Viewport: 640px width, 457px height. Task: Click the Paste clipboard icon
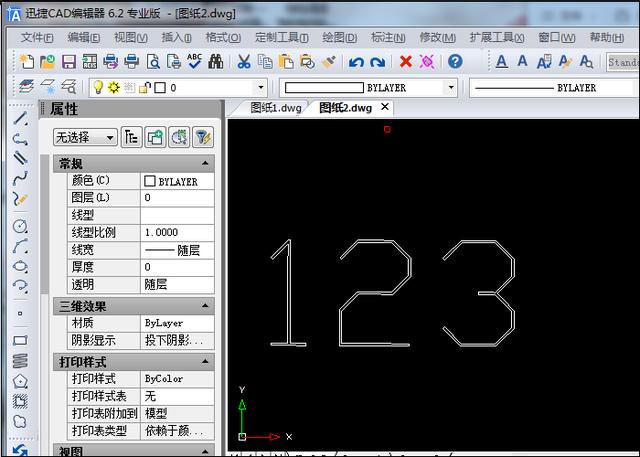pyautogui.click(x=286, y=62)
